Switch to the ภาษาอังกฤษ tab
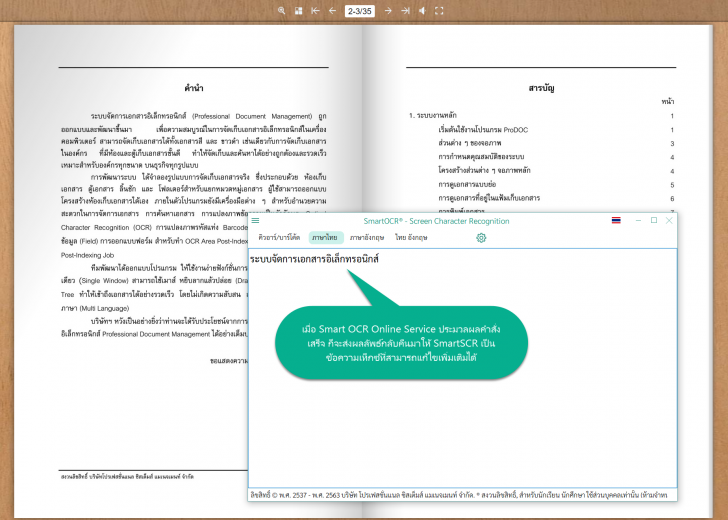 367,237
